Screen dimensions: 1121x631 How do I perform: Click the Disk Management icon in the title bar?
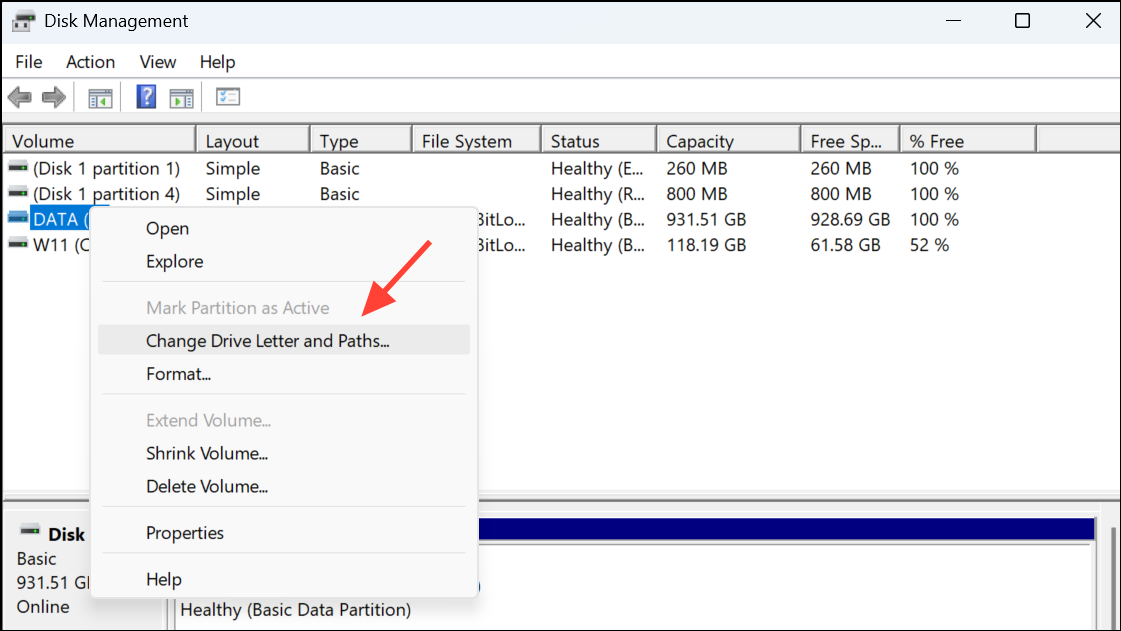(x=26, y=20)
